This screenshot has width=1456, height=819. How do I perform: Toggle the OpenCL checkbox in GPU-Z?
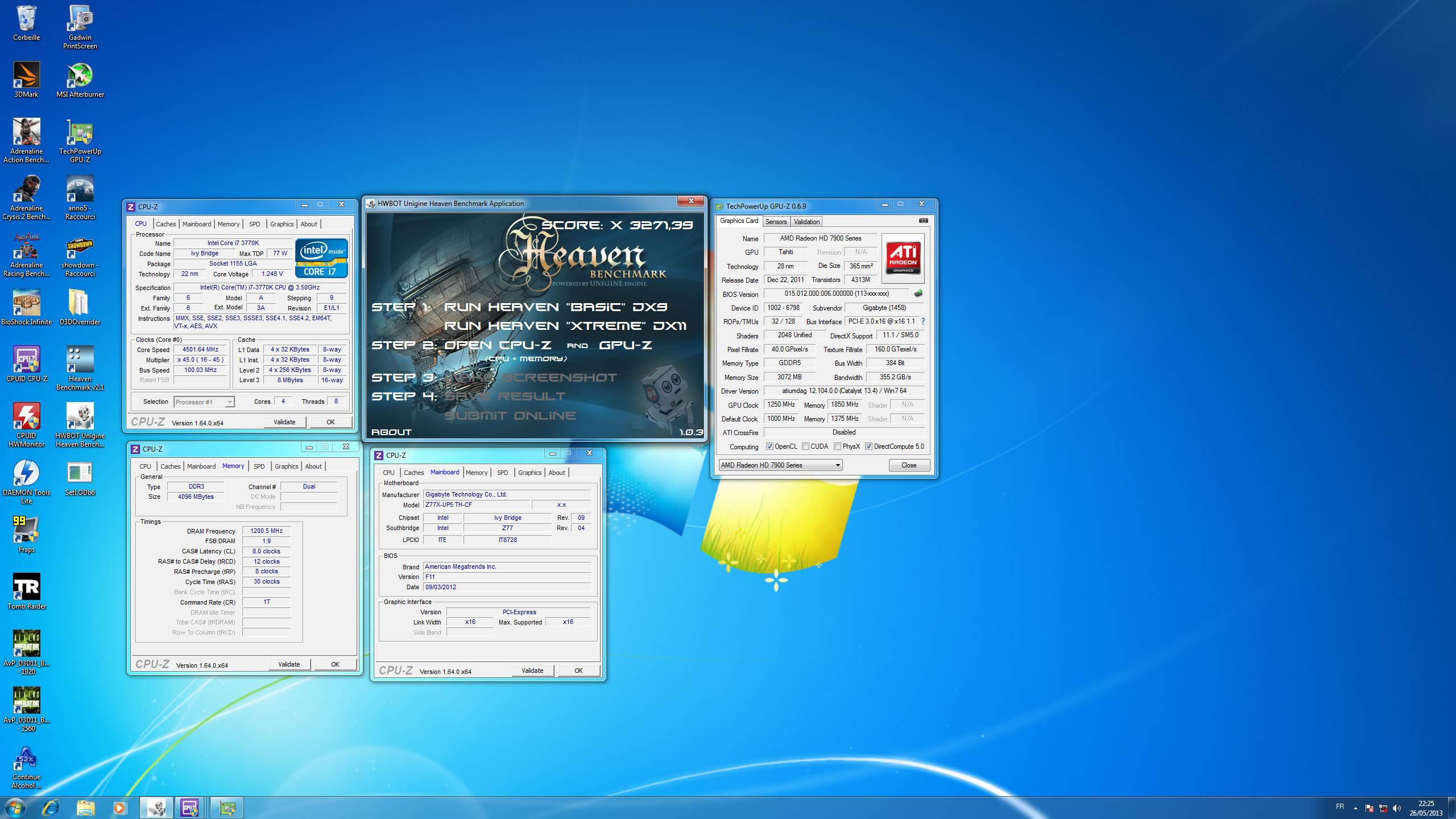pos(770,446)
